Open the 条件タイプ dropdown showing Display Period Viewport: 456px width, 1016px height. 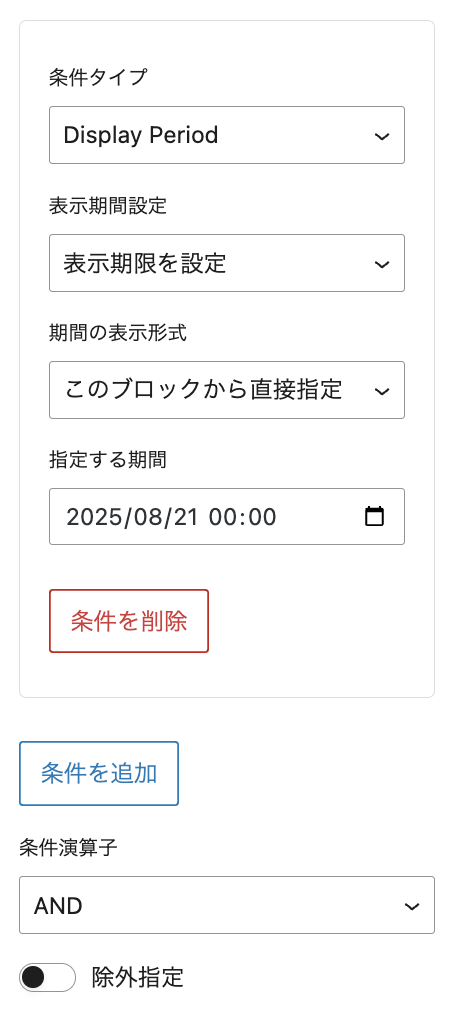coord(227,135)
